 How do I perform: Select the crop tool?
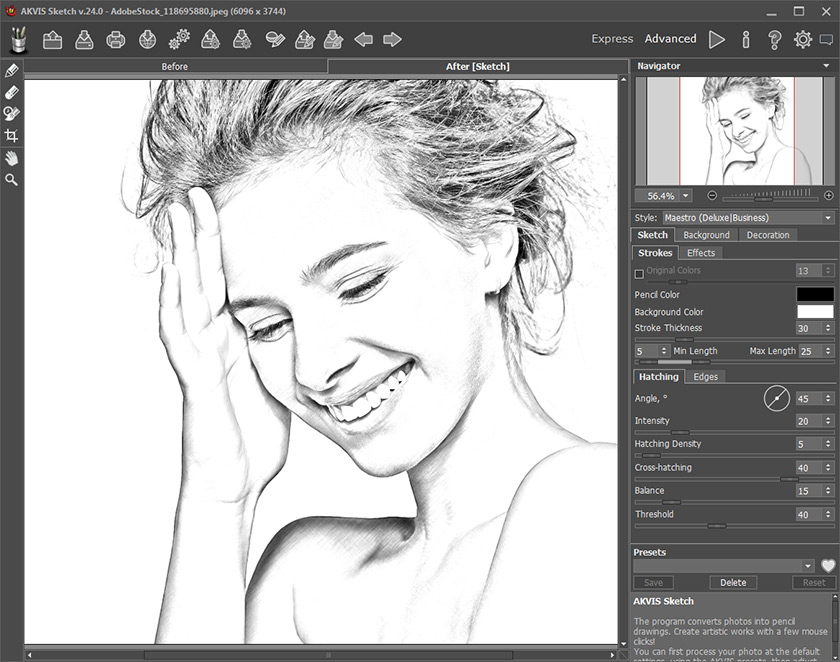click(11, 136)
